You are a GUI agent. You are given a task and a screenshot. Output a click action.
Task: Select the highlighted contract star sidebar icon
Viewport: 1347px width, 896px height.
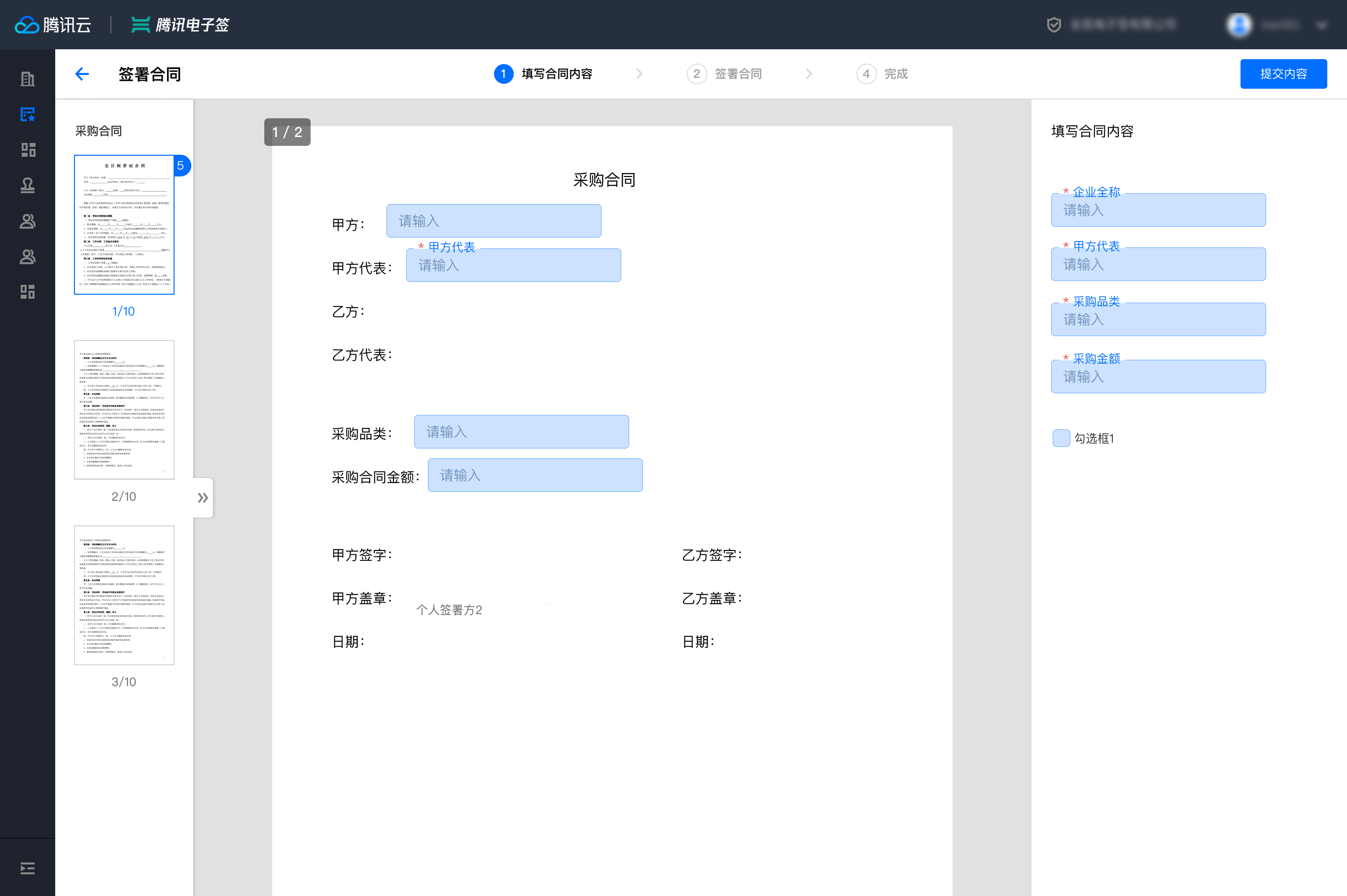tap(28, 114)
